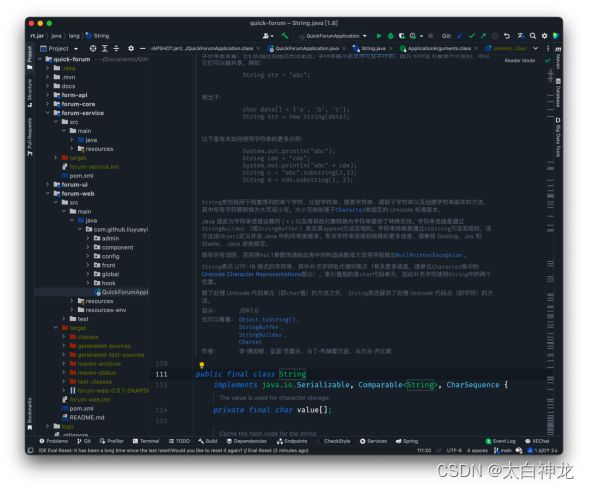The image size is (589, 489).
Task: Click the UTF-8 encoding status widget
Action: click(454, 450)
